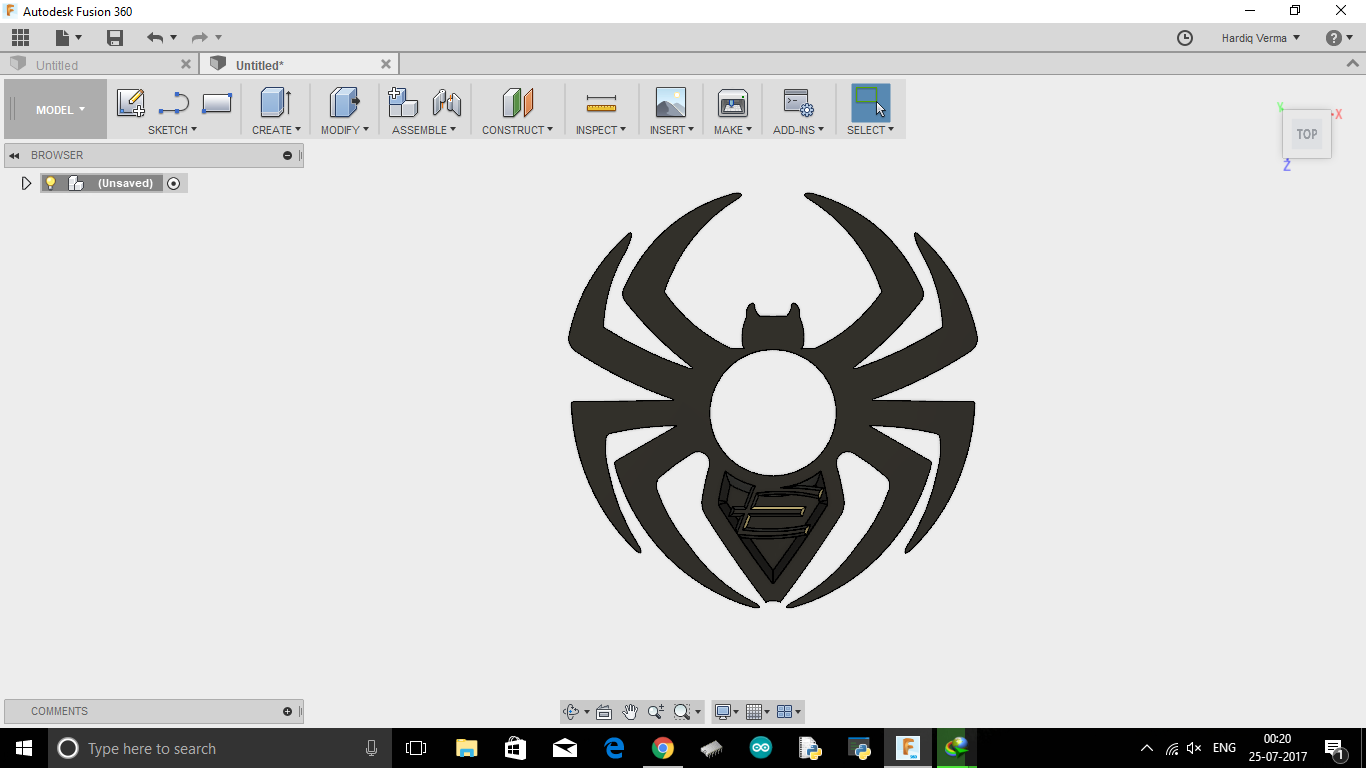Close the Untitled* tab
Viewport: 1366px width, 768px height.
tap(386, 64)
